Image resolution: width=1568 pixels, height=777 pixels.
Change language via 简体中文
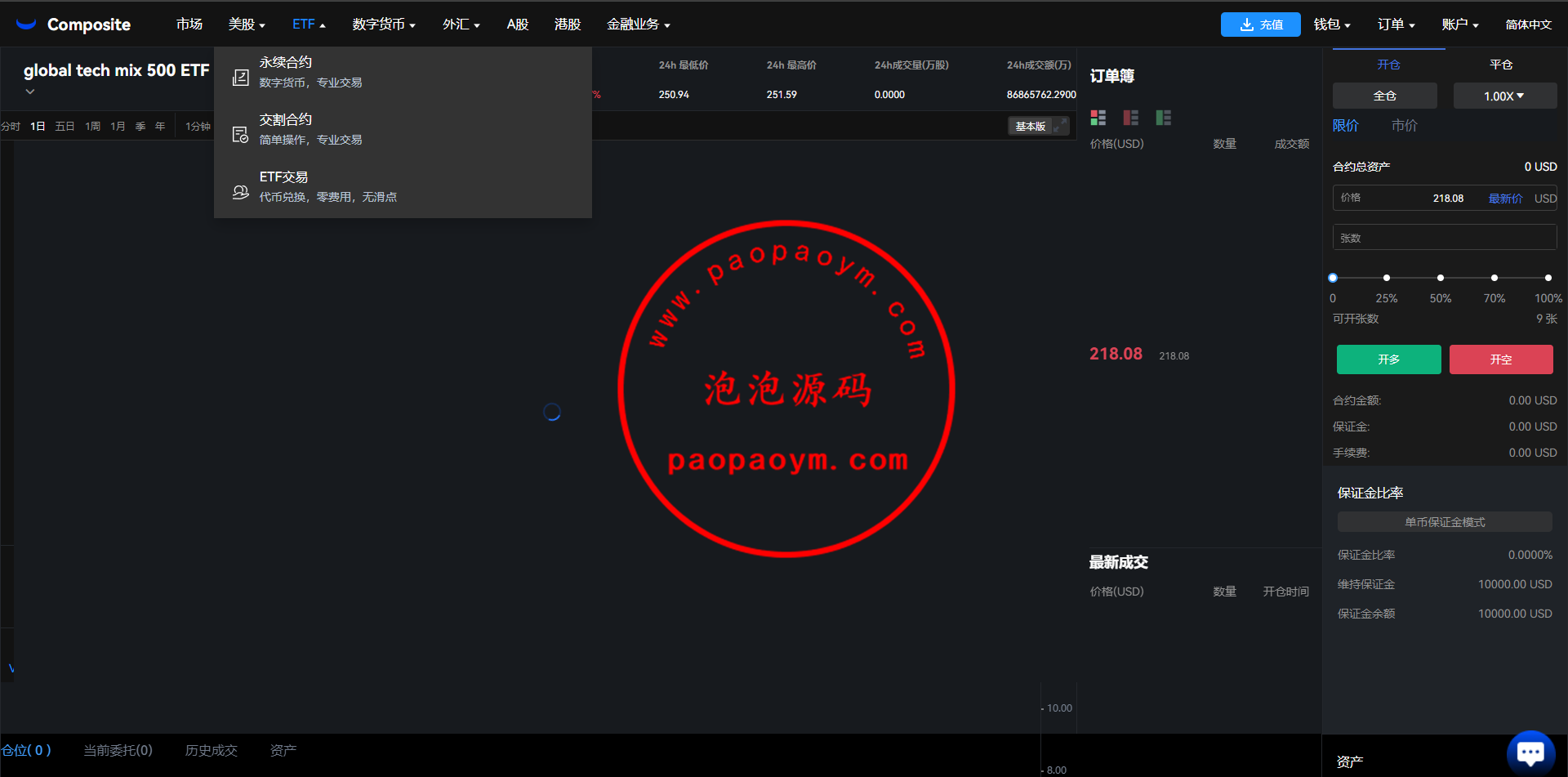[1529, 25]
